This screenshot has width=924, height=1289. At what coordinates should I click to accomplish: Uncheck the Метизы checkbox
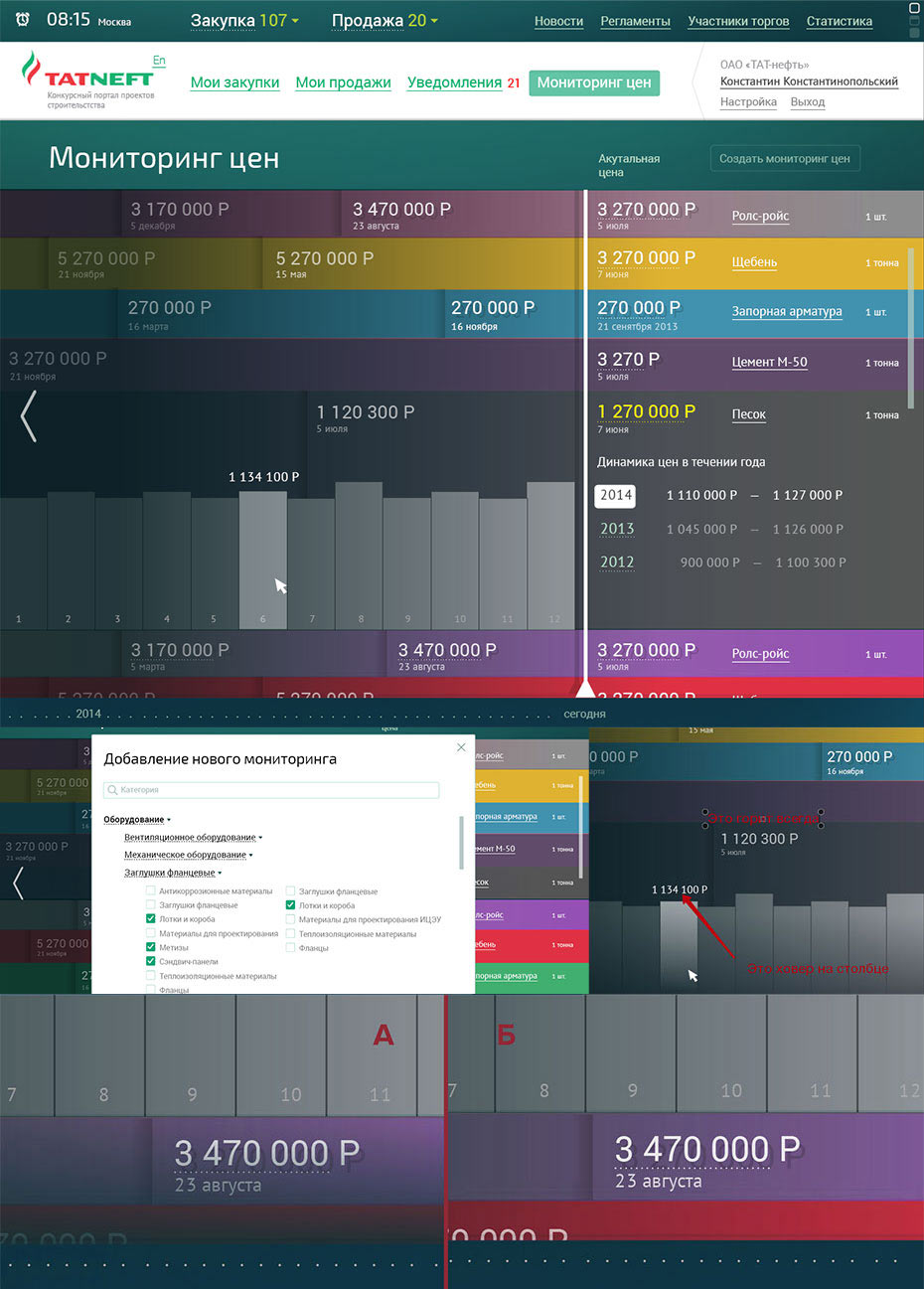point(151,948)
